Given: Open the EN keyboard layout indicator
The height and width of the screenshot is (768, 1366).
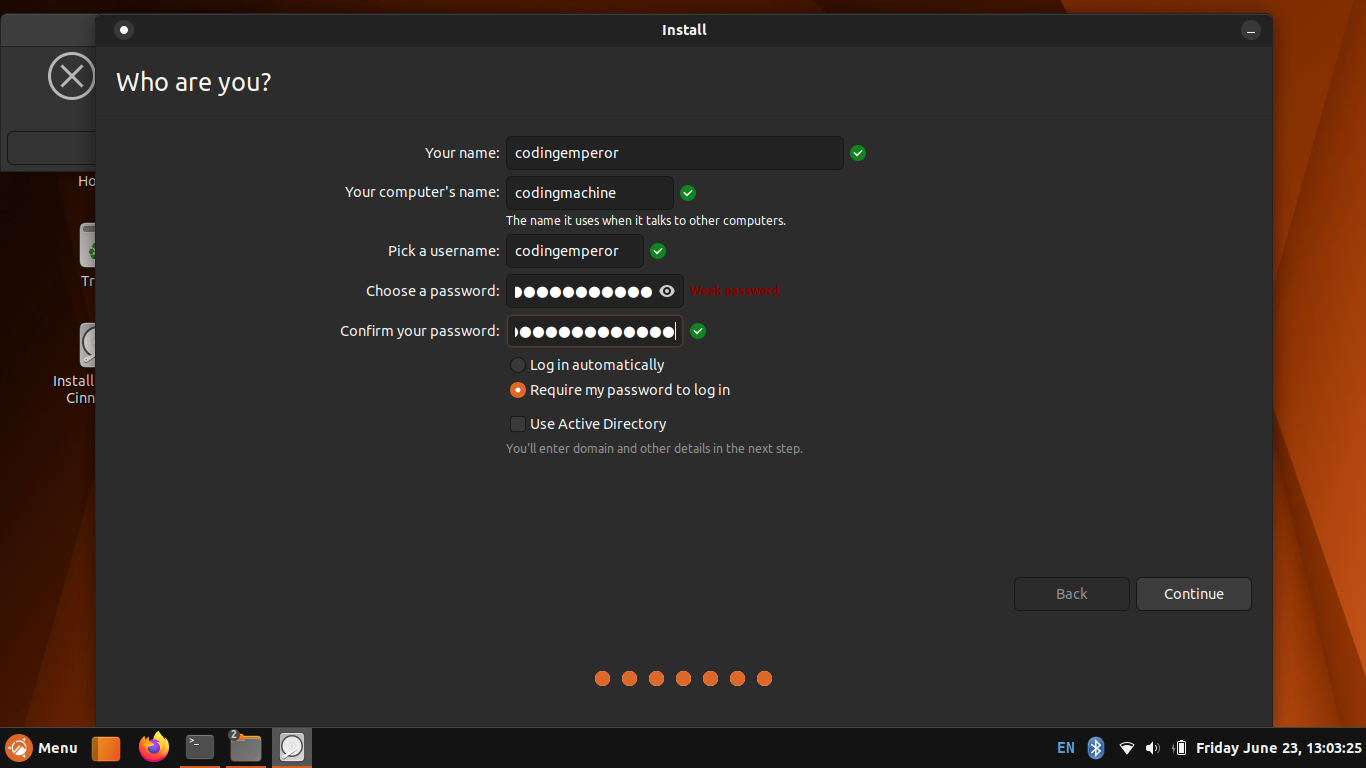Looking at the screenshot, I should click(x=1066, y=748).
